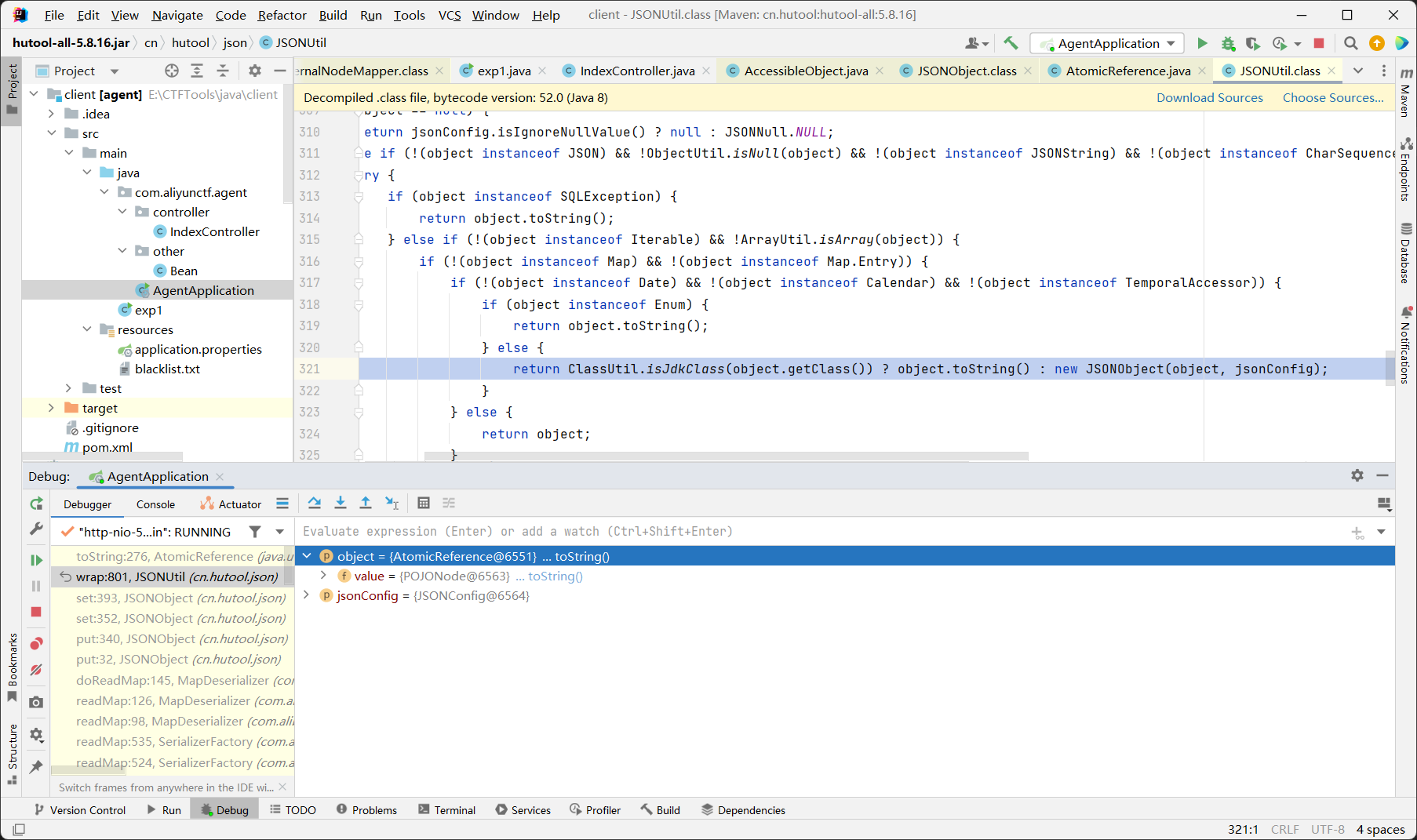
Task: Open Project panel settings gear
Action: 255,71
